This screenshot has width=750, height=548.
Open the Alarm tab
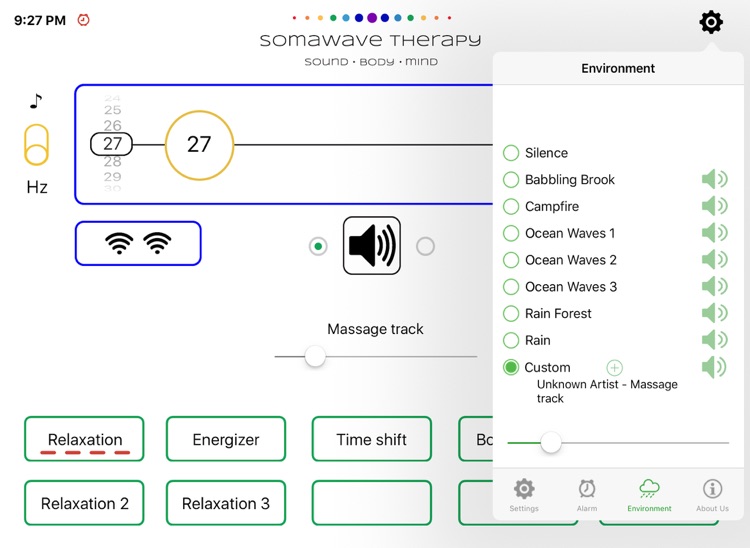pos(587,495)
